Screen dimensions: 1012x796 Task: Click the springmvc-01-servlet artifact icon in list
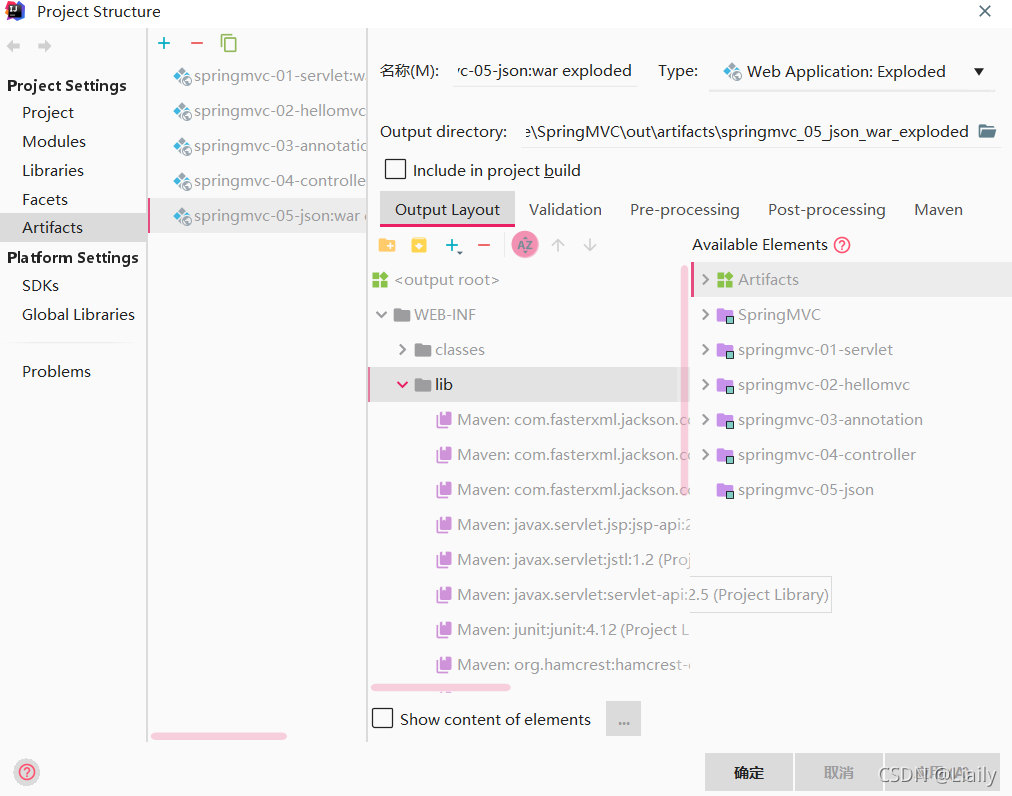[x=182, y=76]
